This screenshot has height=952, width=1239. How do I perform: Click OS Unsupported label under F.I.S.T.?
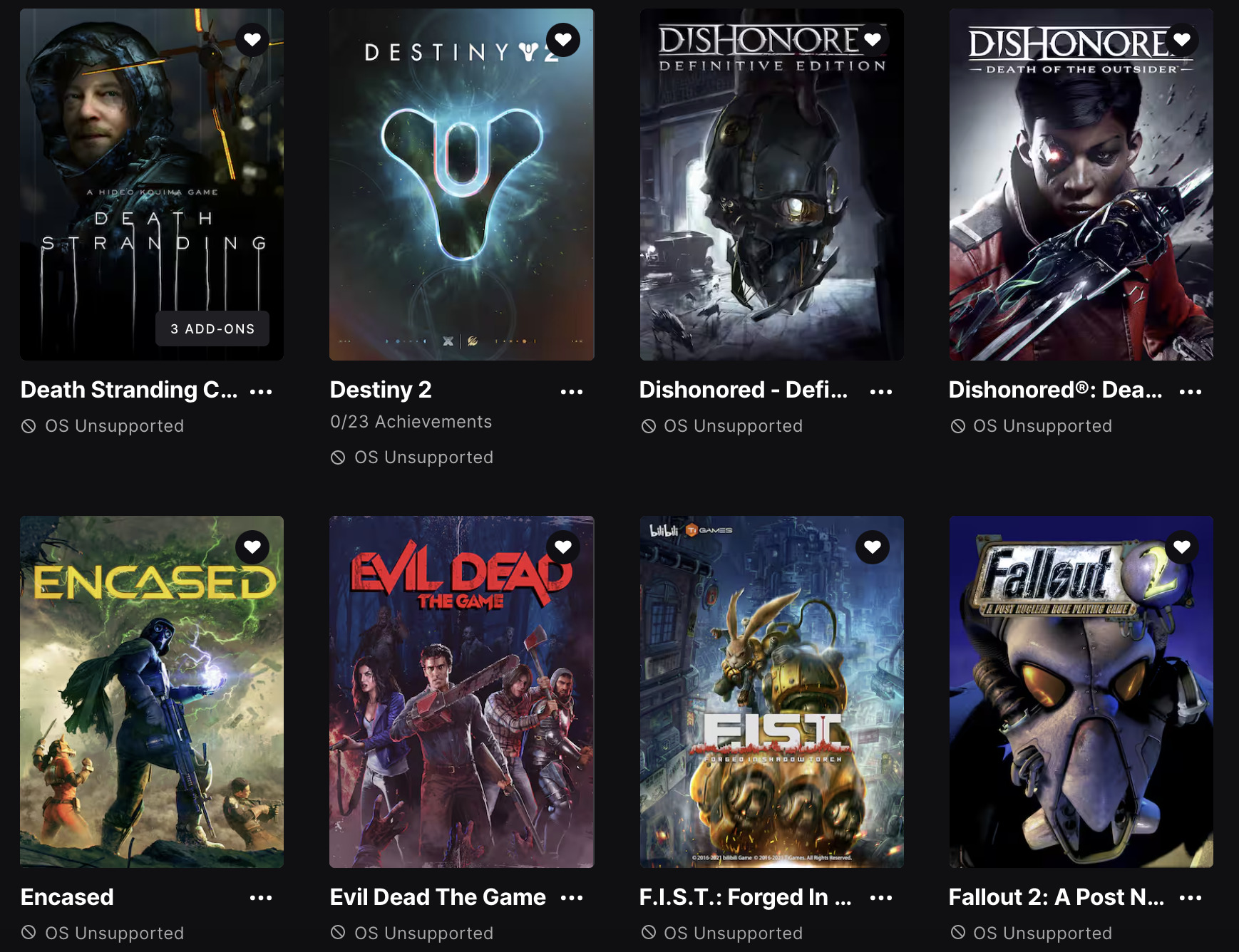(733, 933)
